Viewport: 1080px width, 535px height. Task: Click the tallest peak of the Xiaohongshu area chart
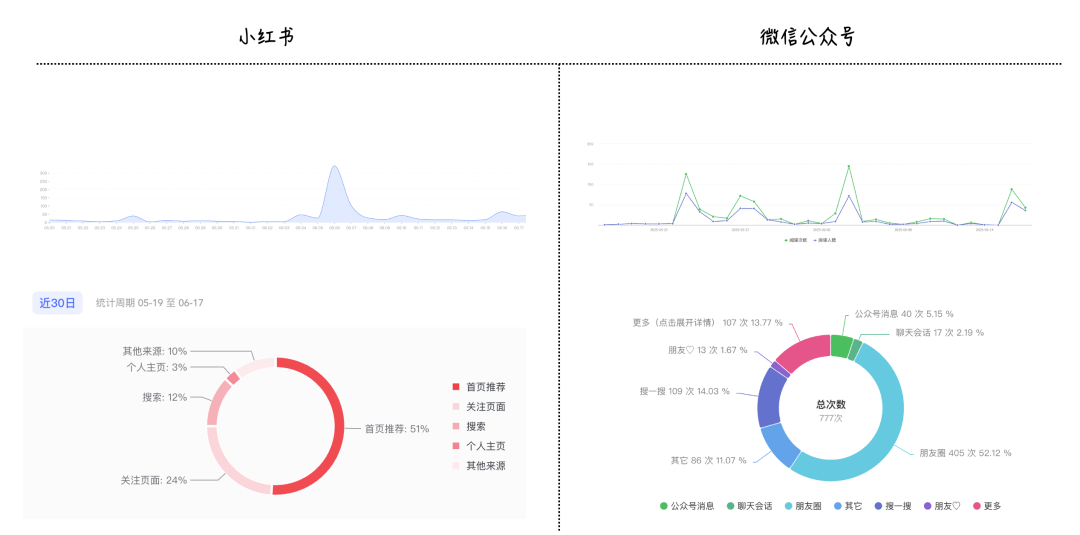tap(334, 167)
